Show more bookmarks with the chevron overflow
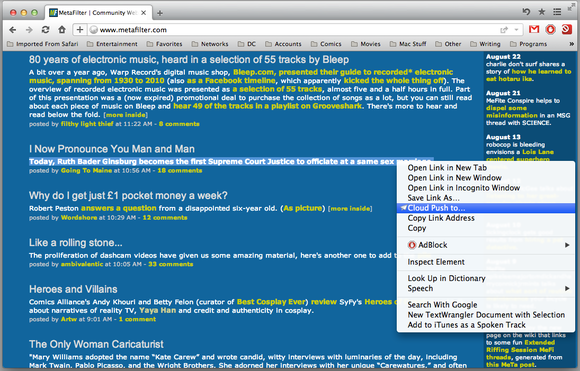The height and width of the screenshot is (371, 580). pyautogui.click(x=571, y=44)
